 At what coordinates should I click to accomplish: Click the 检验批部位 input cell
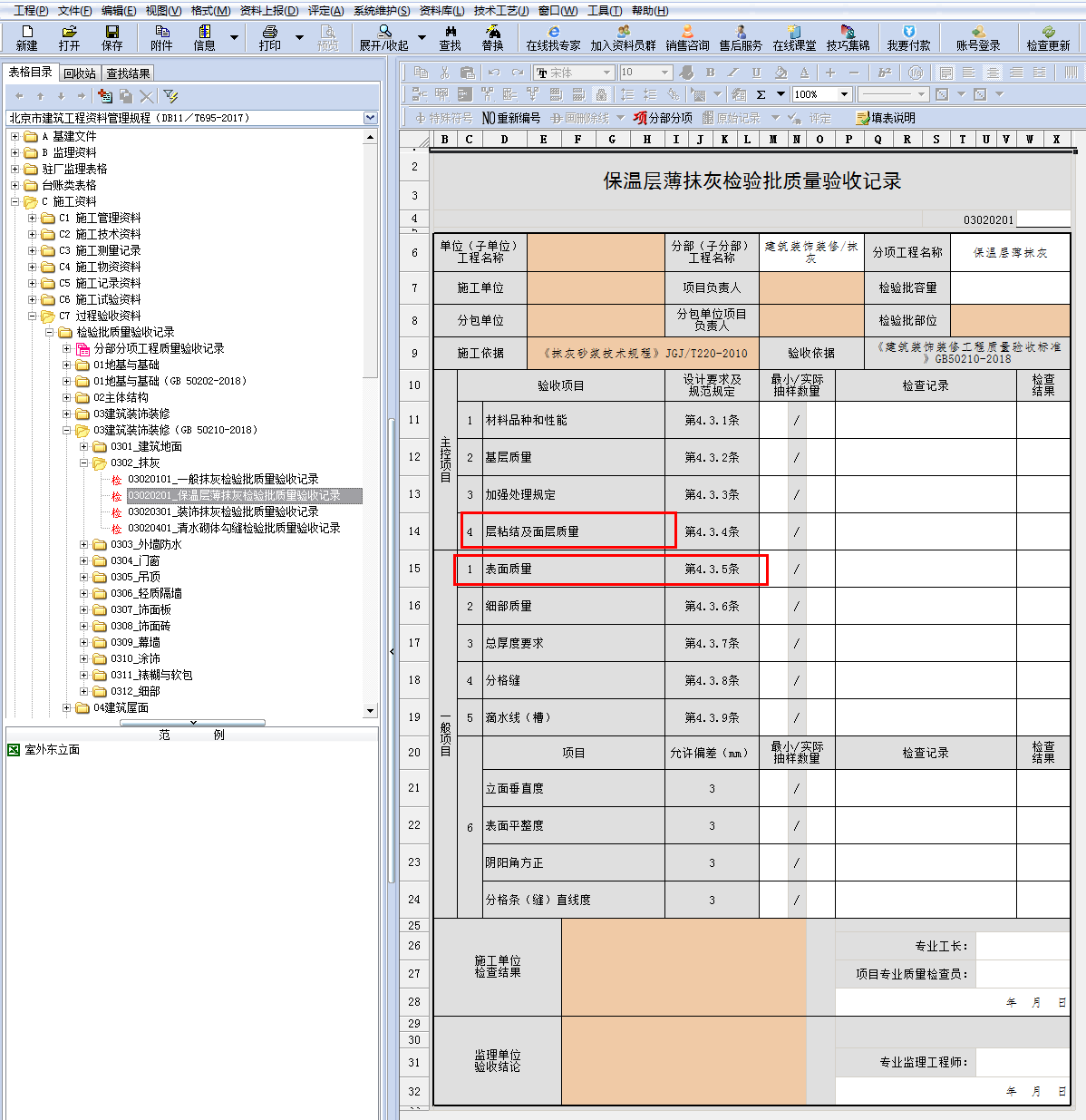click(x=1010, y=320)
